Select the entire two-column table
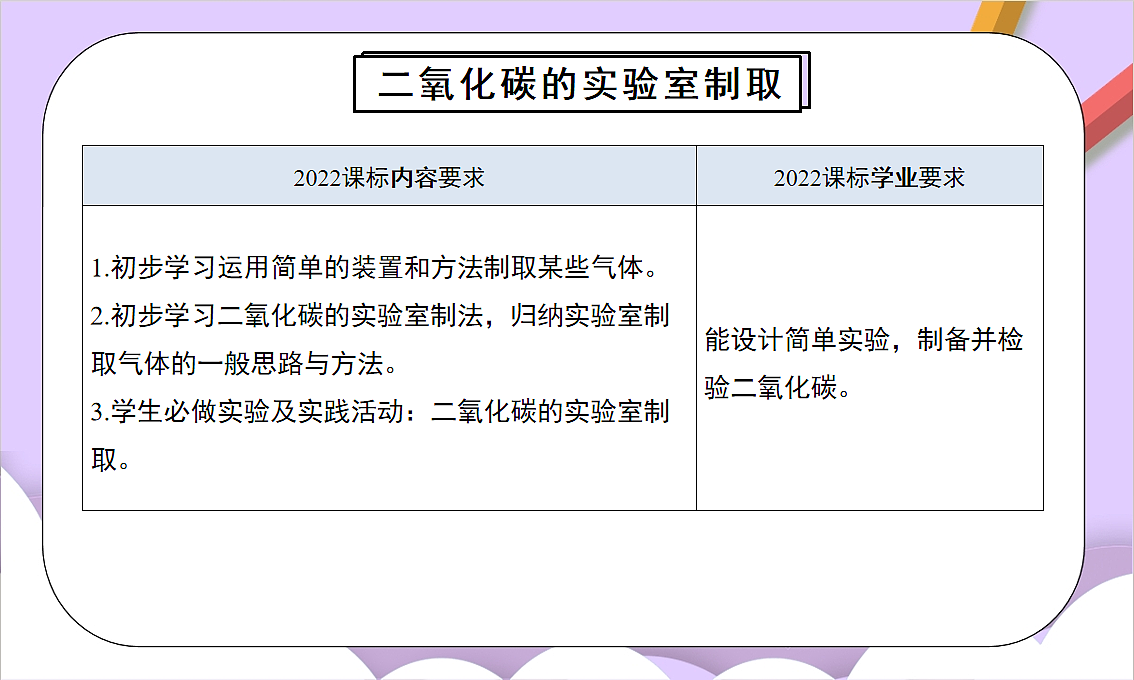Image resolution: width=1134 pixels, height=680 pixels. tap(563, 328)
